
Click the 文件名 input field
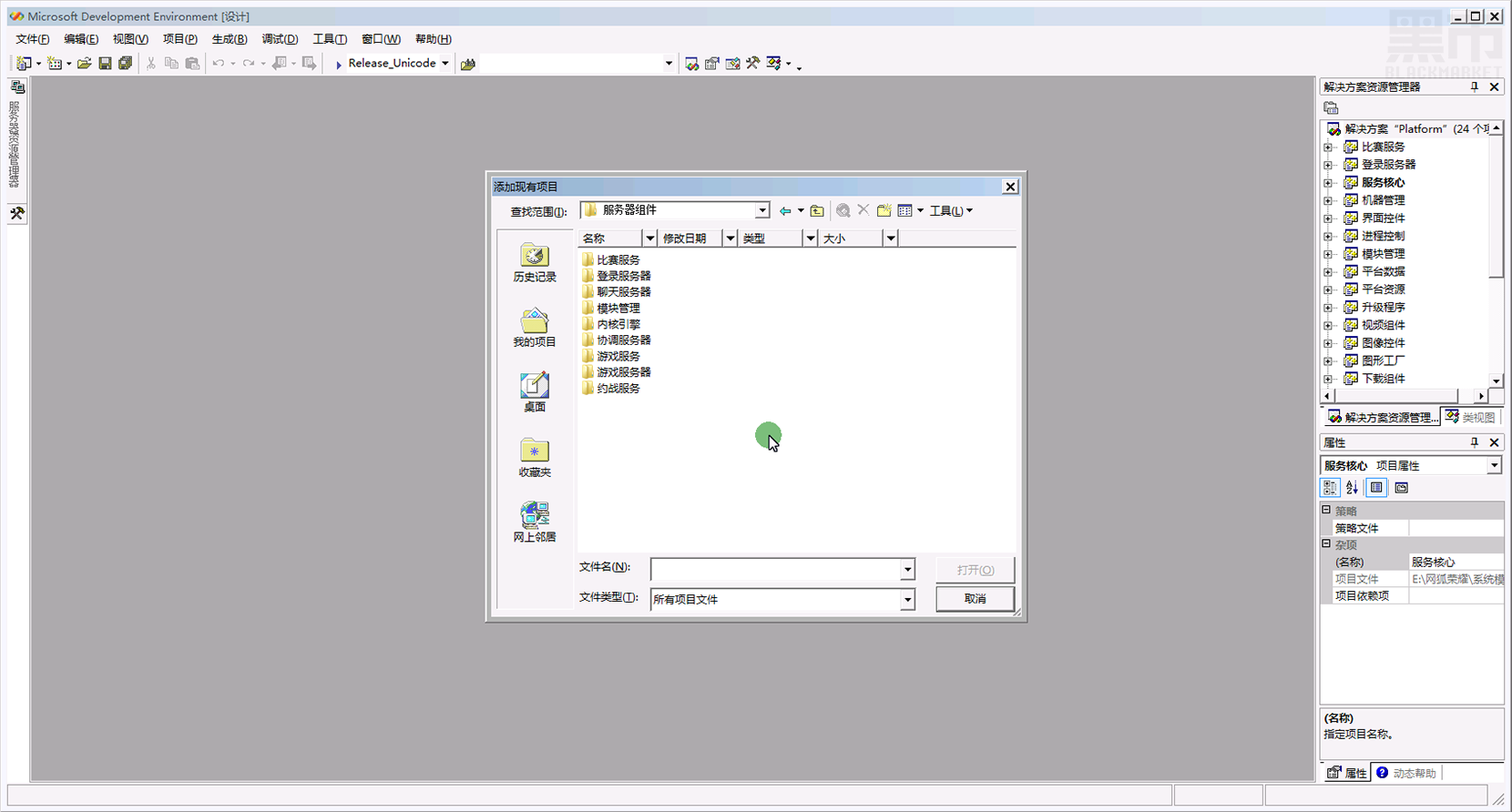775,569
